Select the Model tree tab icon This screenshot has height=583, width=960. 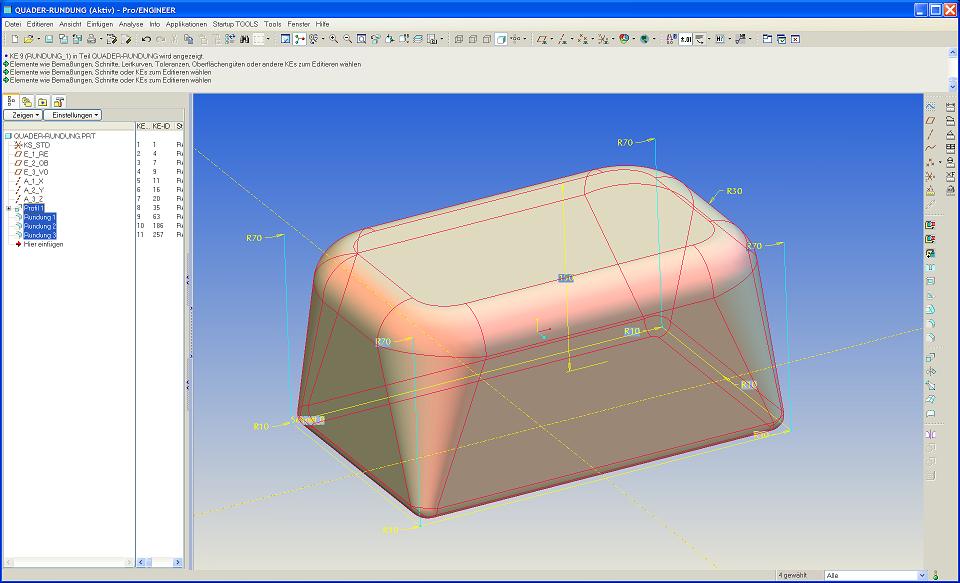click(x=10, y=101)
